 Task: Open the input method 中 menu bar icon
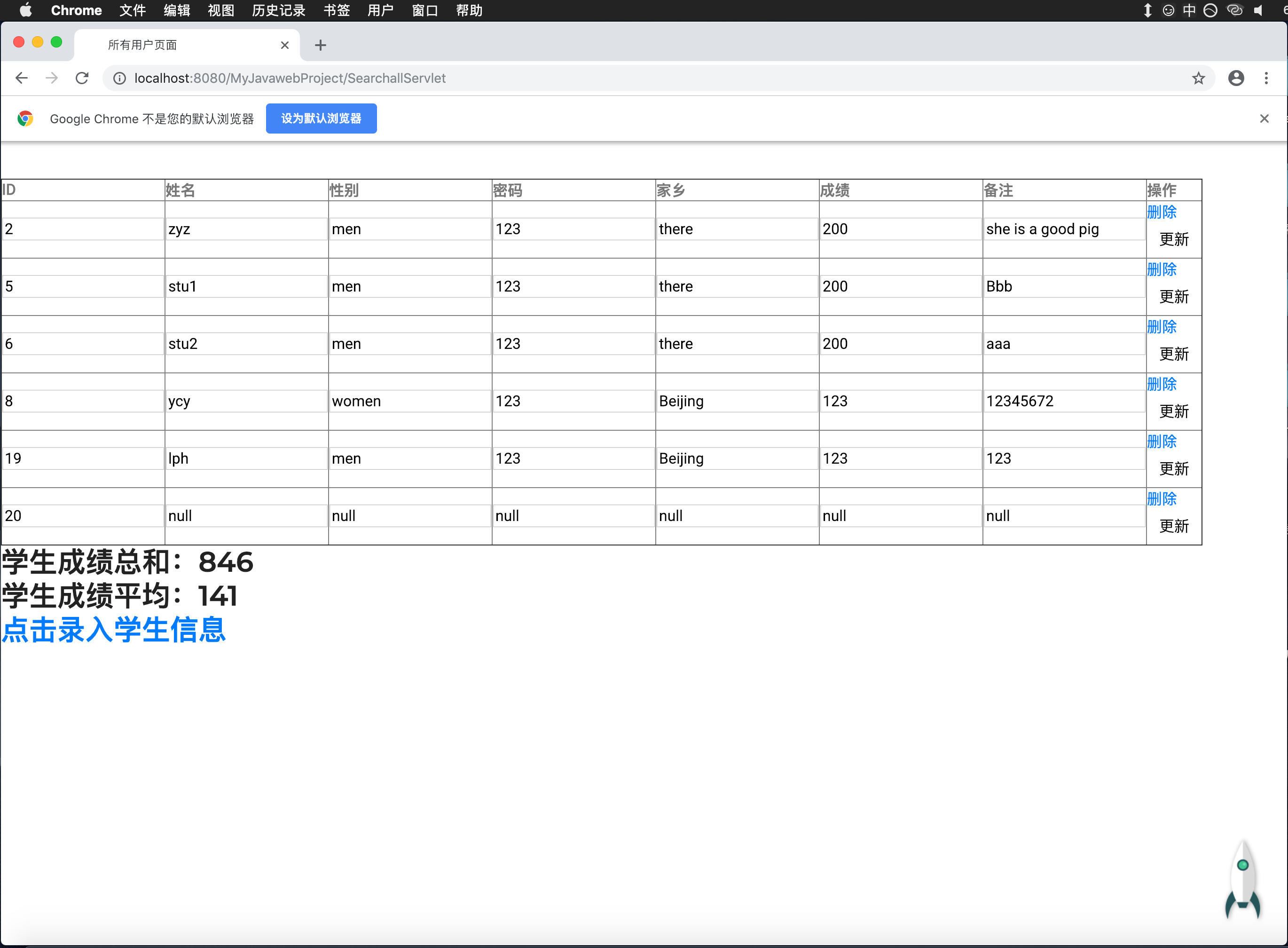click(1189, 10)
